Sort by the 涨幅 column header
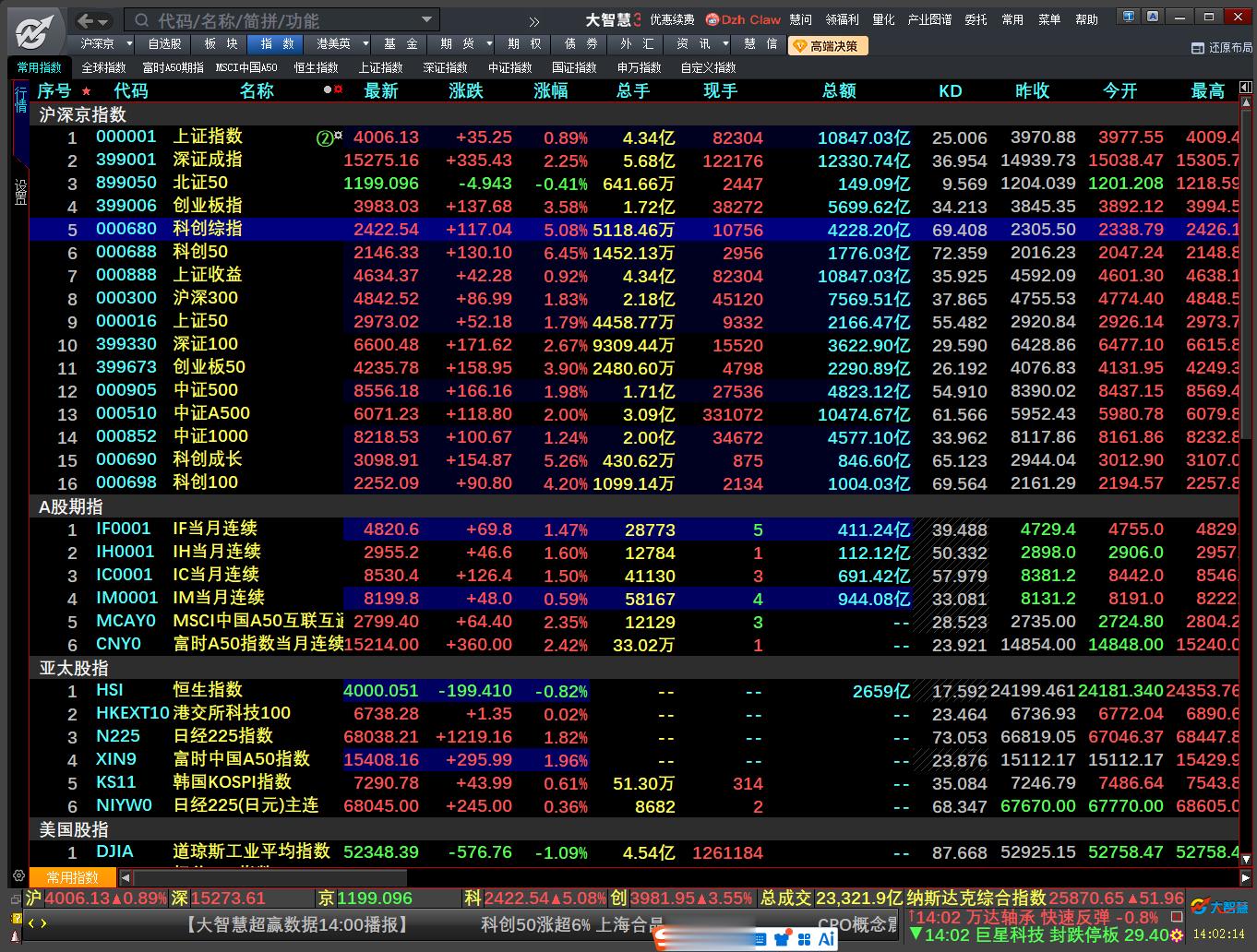 [551, 90]
